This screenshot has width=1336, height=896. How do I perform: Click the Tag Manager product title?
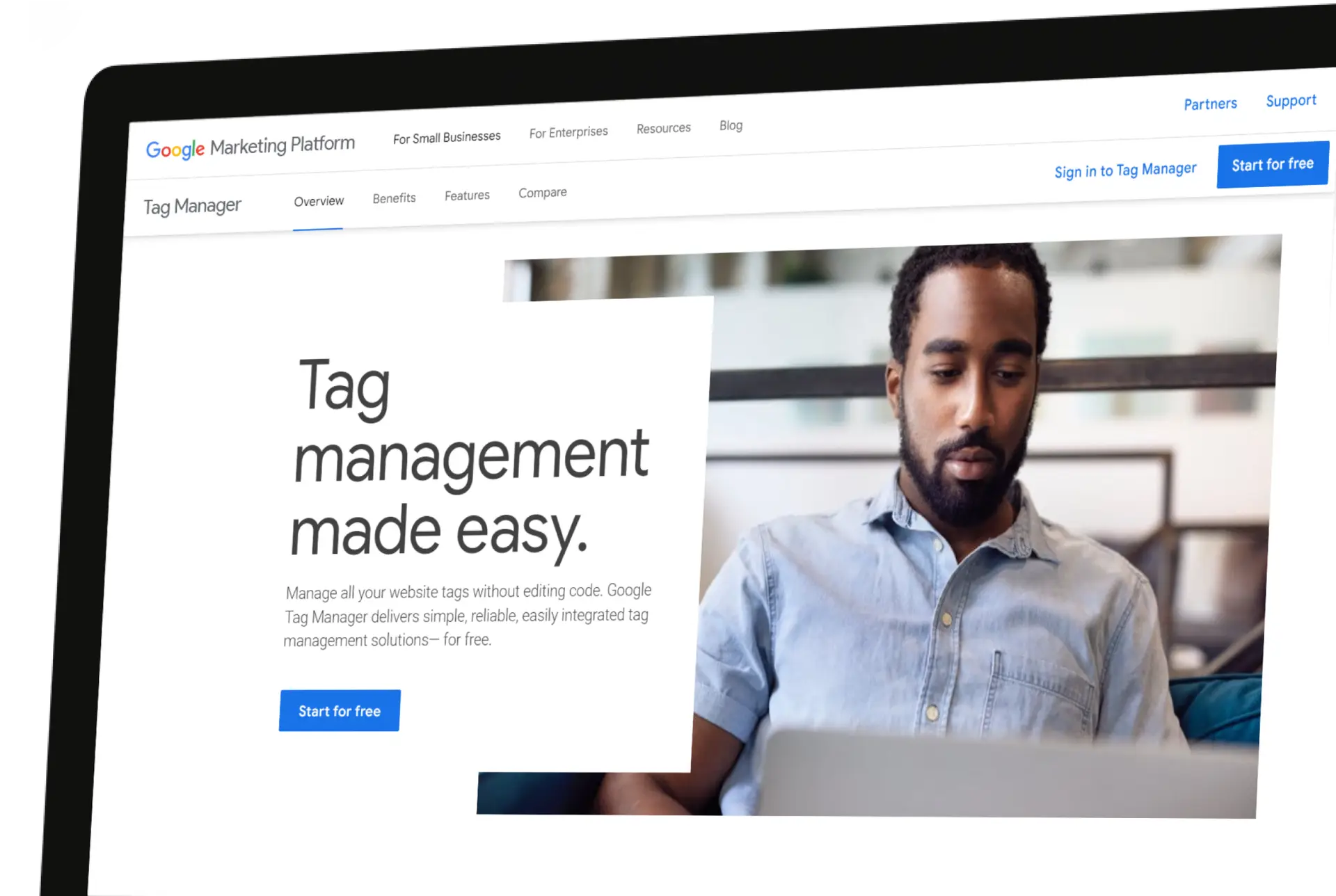(x=192, y=207)
